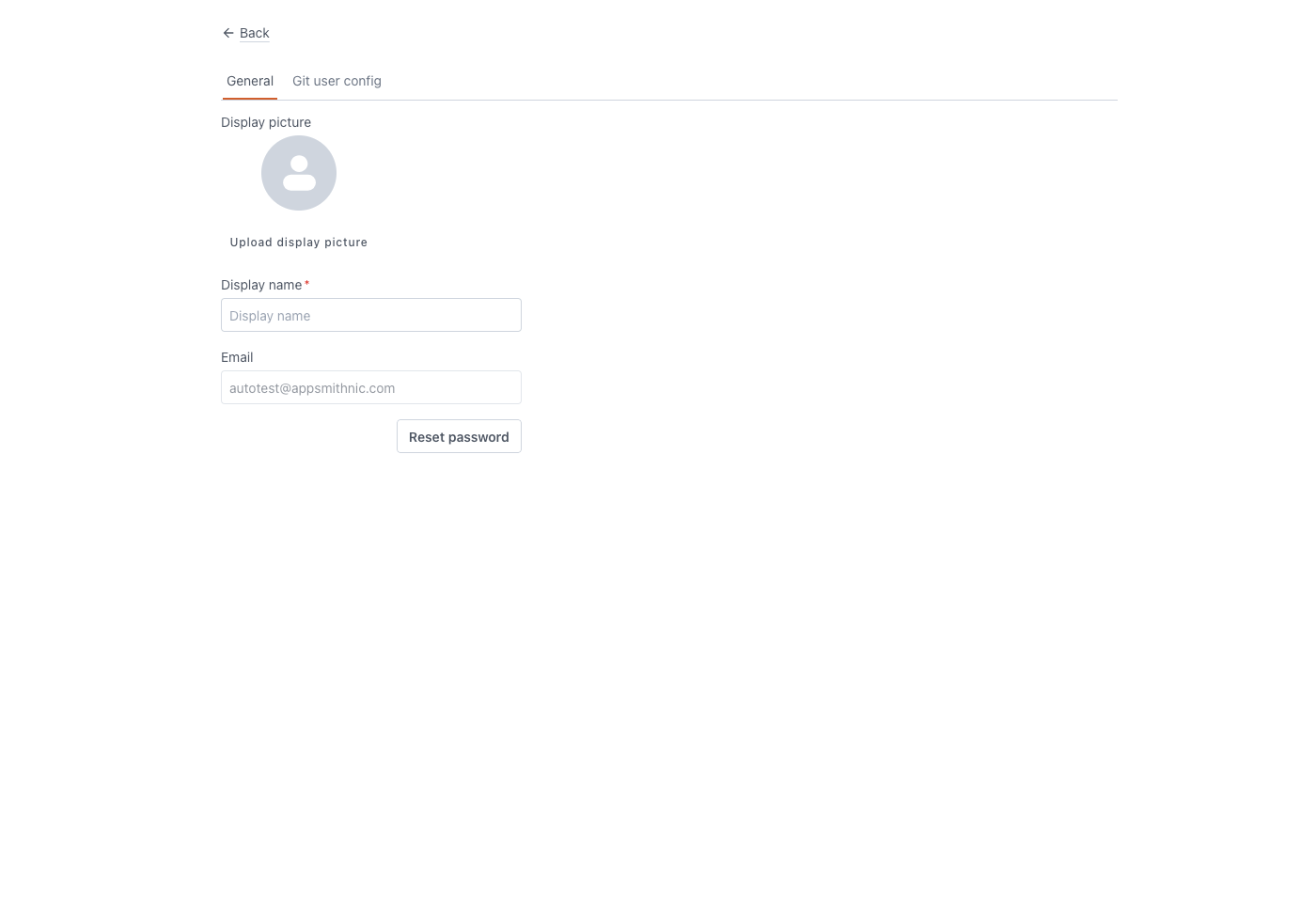1316x909 pixels.
Task: Click the orange underline beneath General tab
Action: pyautogui.click(x=250, y=98)
